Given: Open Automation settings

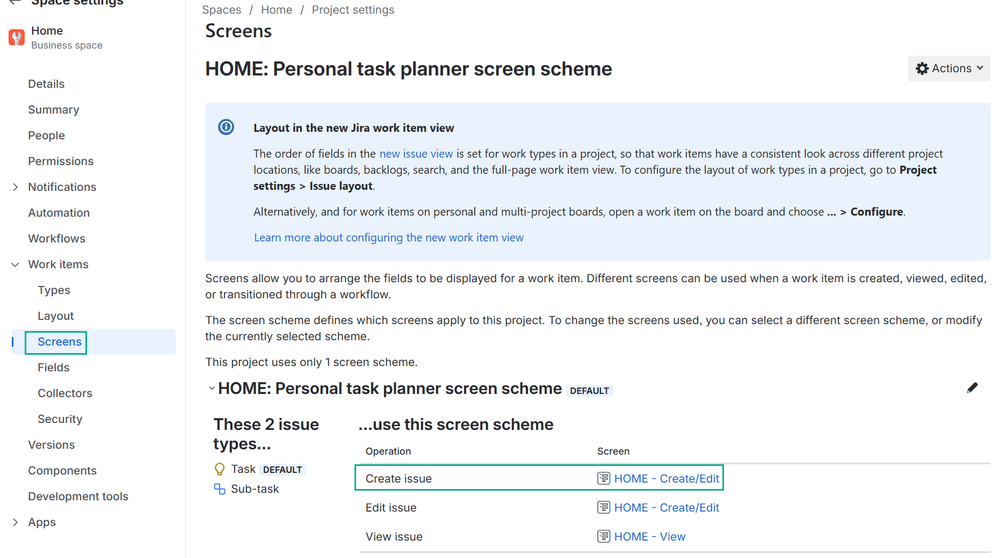Looking at the screenshot, I should 59,213.
